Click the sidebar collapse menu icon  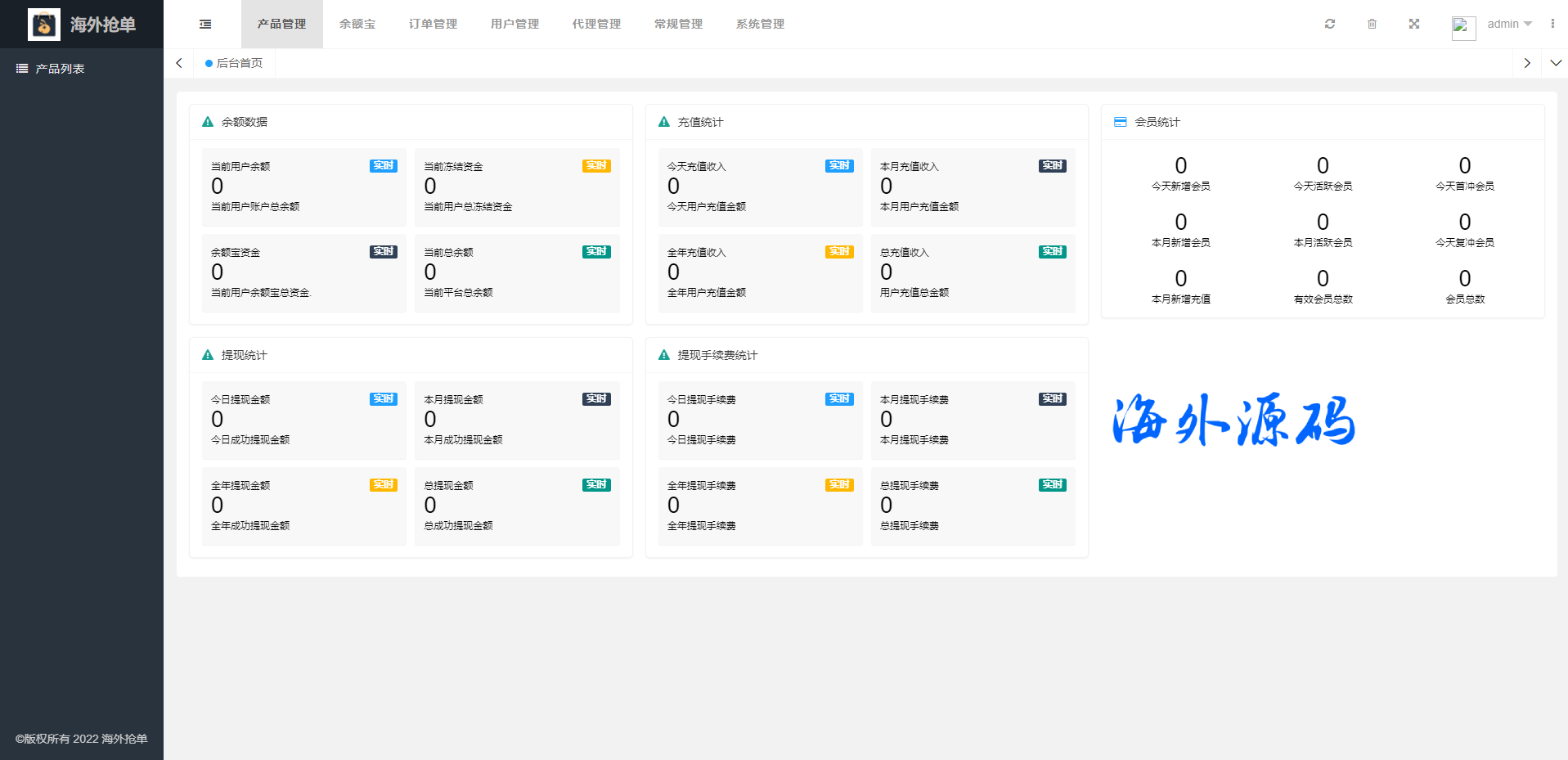pos(205,25)
